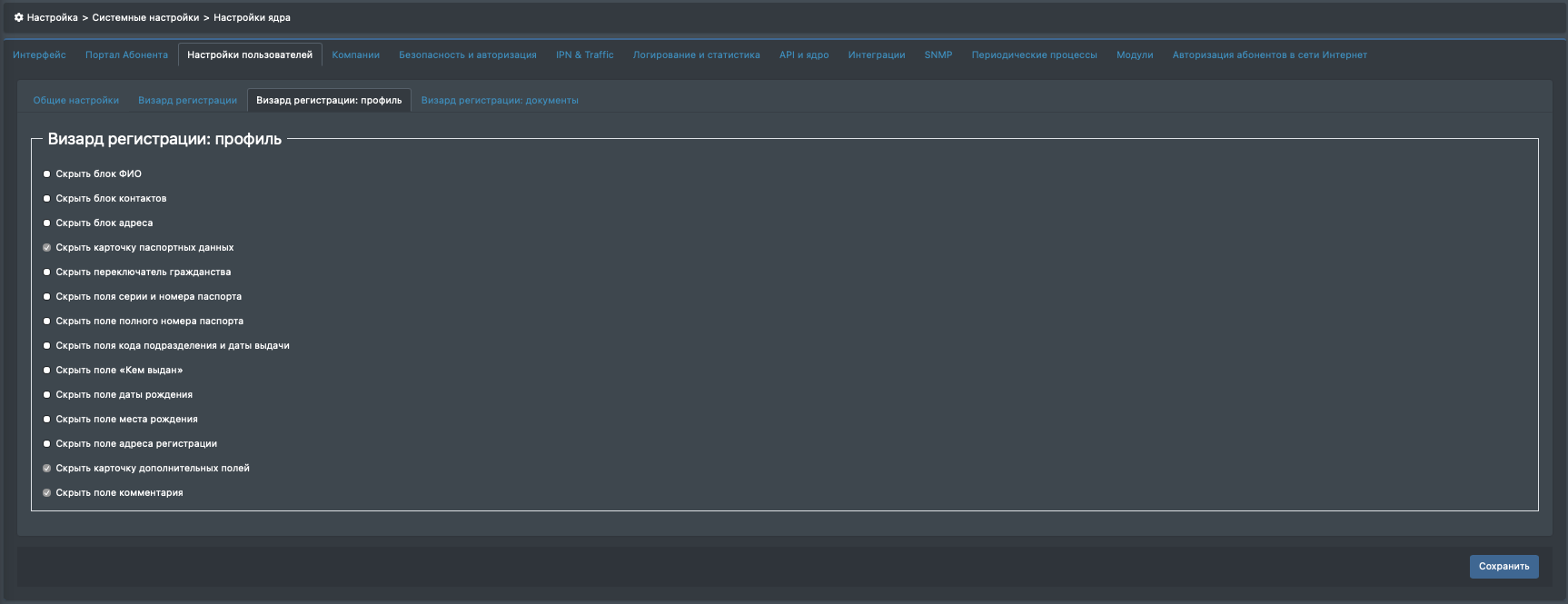1568x604 pixels.
Task: Switch to the IPN & Traffic tab
Action: click(584, 55)
